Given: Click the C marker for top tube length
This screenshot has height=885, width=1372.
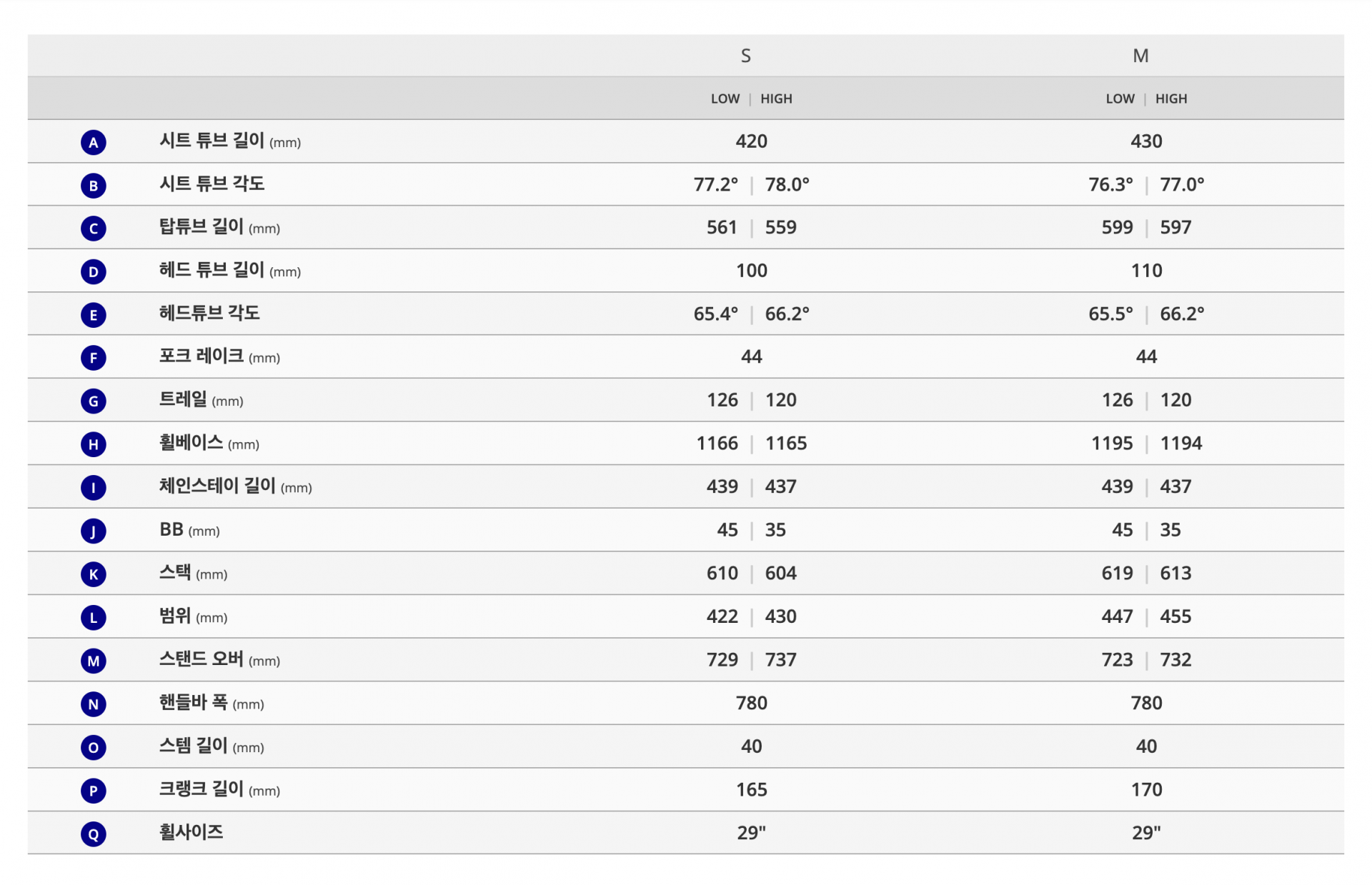Looking at the screenshot, I should pyautogui.click(x=93, y=229).
